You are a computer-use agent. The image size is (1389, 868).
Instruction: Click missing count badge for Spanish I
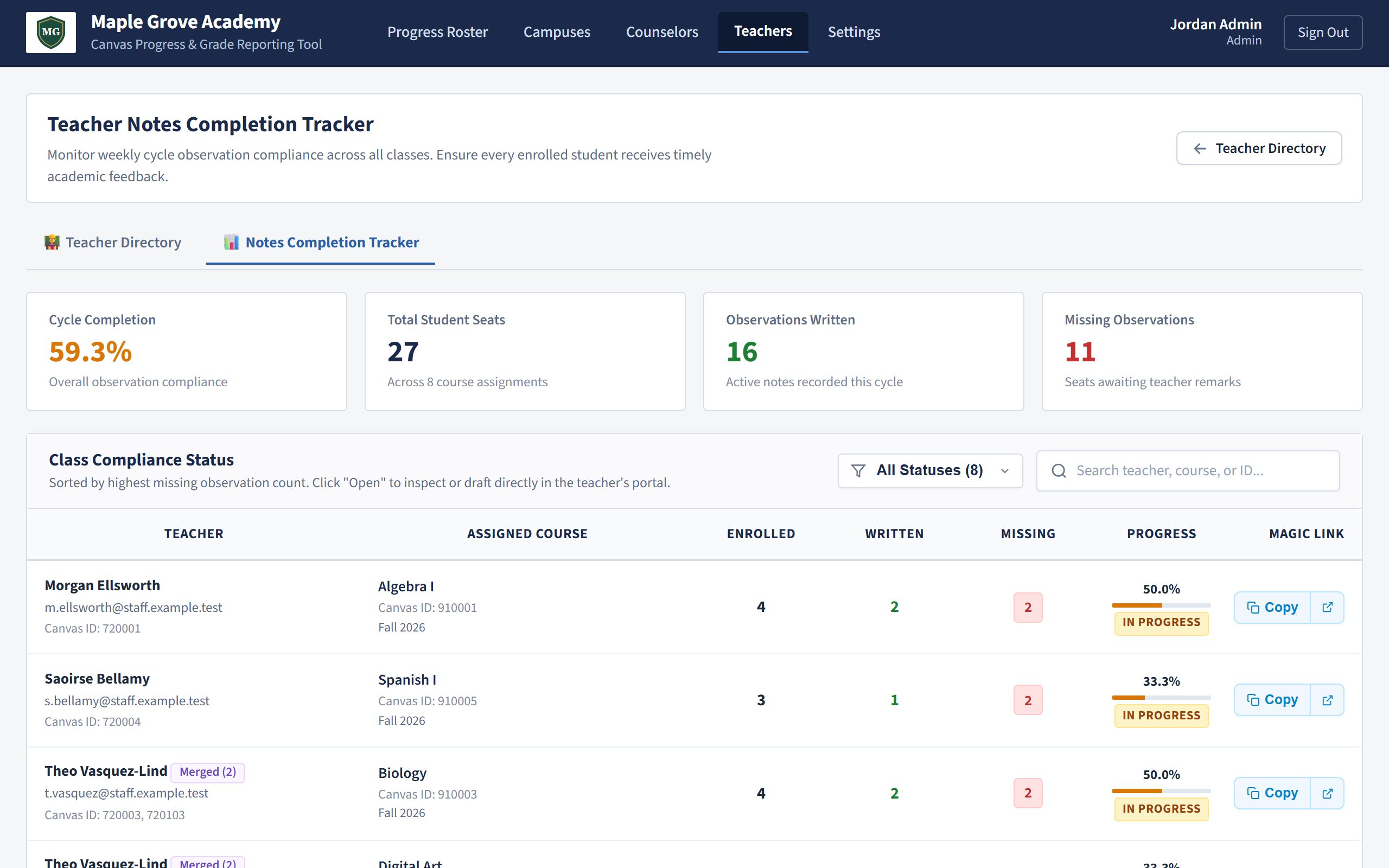pyautogui.click(x=1028, y=700)
